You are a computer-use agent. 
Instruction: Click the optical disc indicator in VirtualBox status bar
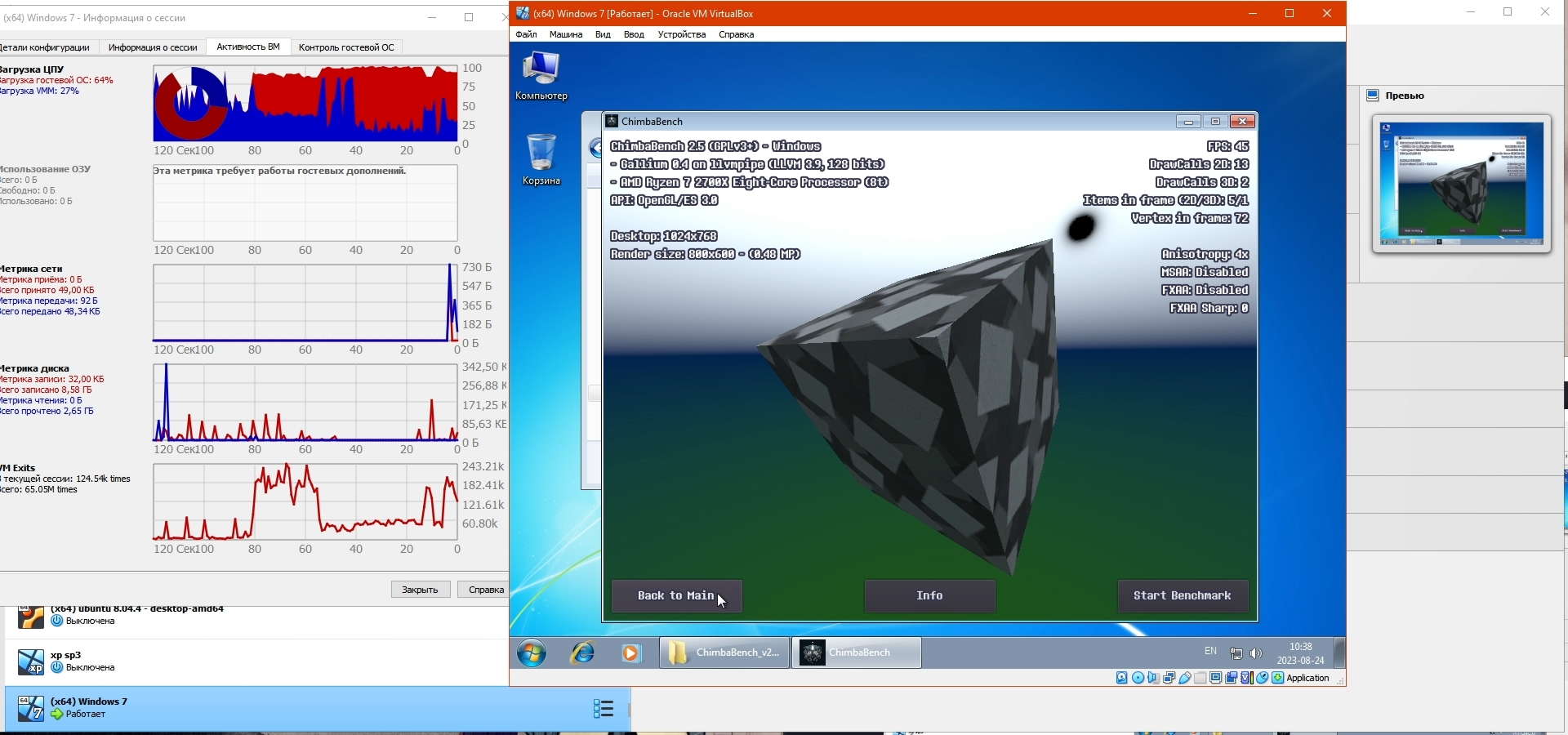(x=1138, y=678)
